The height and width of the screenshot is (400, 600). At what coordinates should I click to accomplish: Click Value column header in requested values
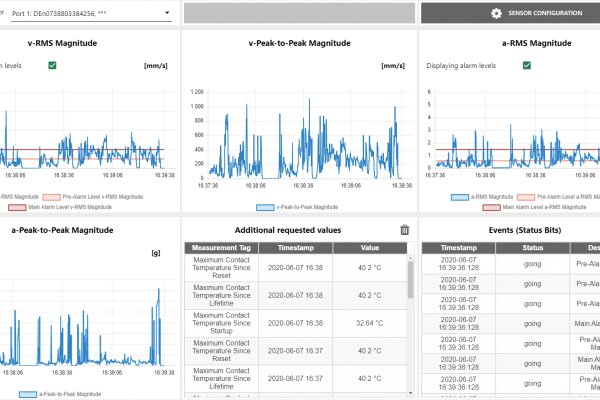pyautogui.click(x=370, y=247)
